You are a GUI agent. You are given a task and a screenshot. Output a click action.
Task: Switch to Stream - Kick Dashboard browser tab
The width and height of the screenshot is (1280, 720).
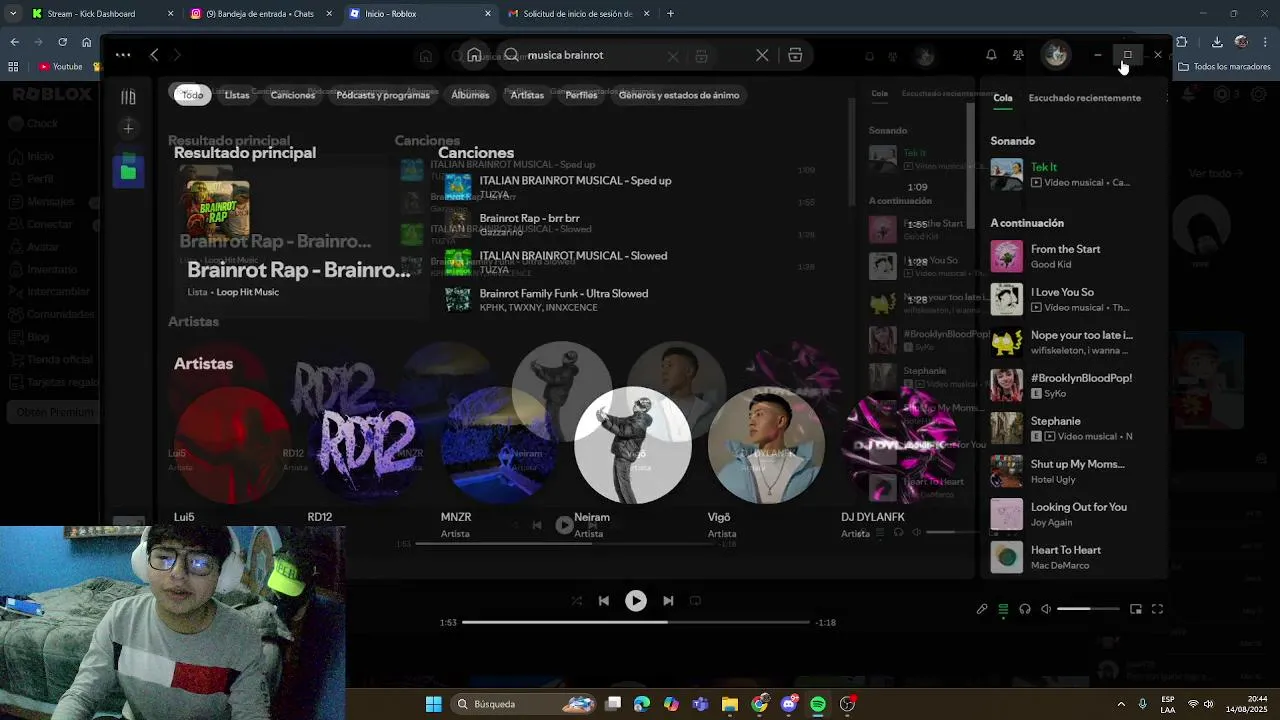pyautogui.click(x=100, y=14)
